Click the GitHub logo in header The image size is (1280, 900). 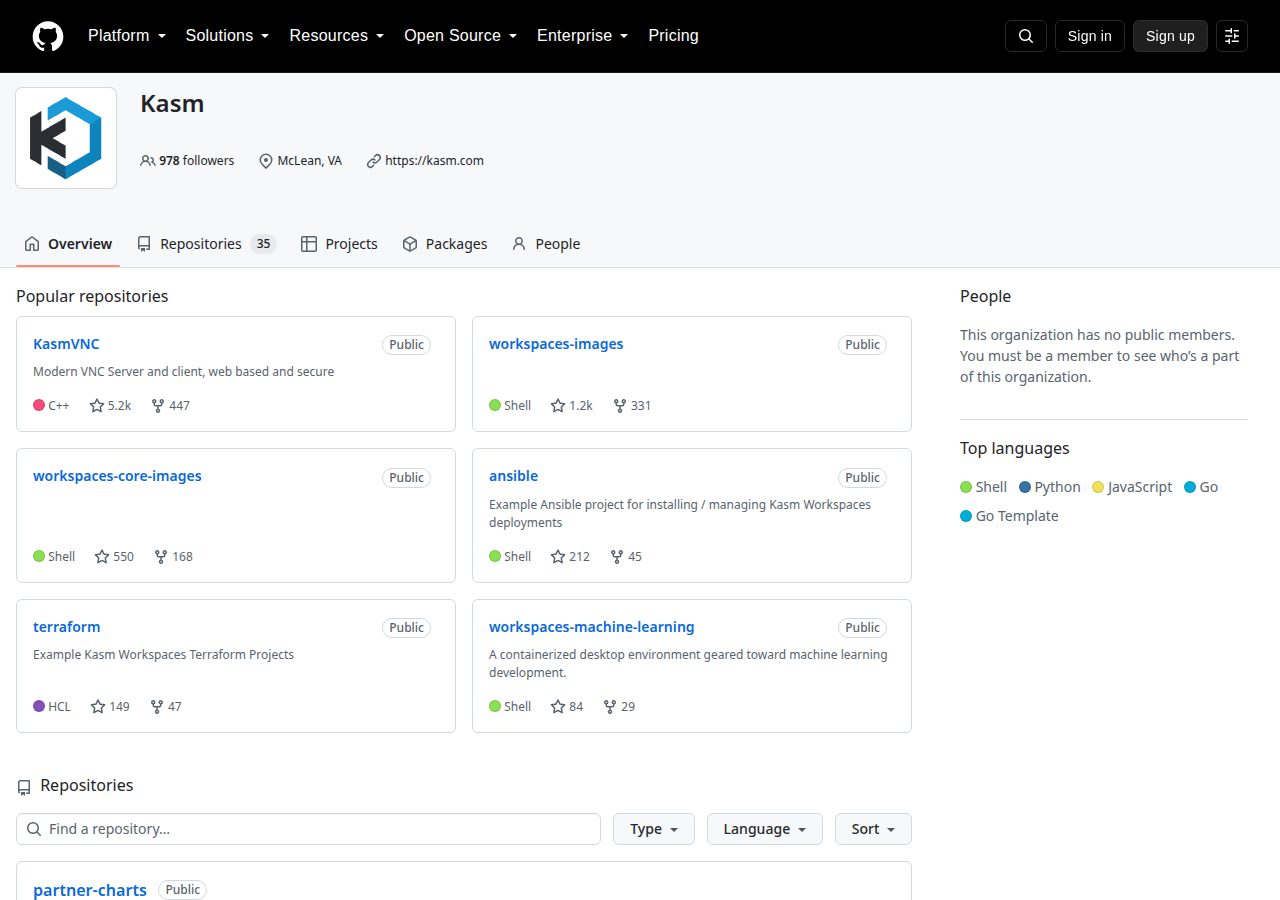tap(48, 36)
